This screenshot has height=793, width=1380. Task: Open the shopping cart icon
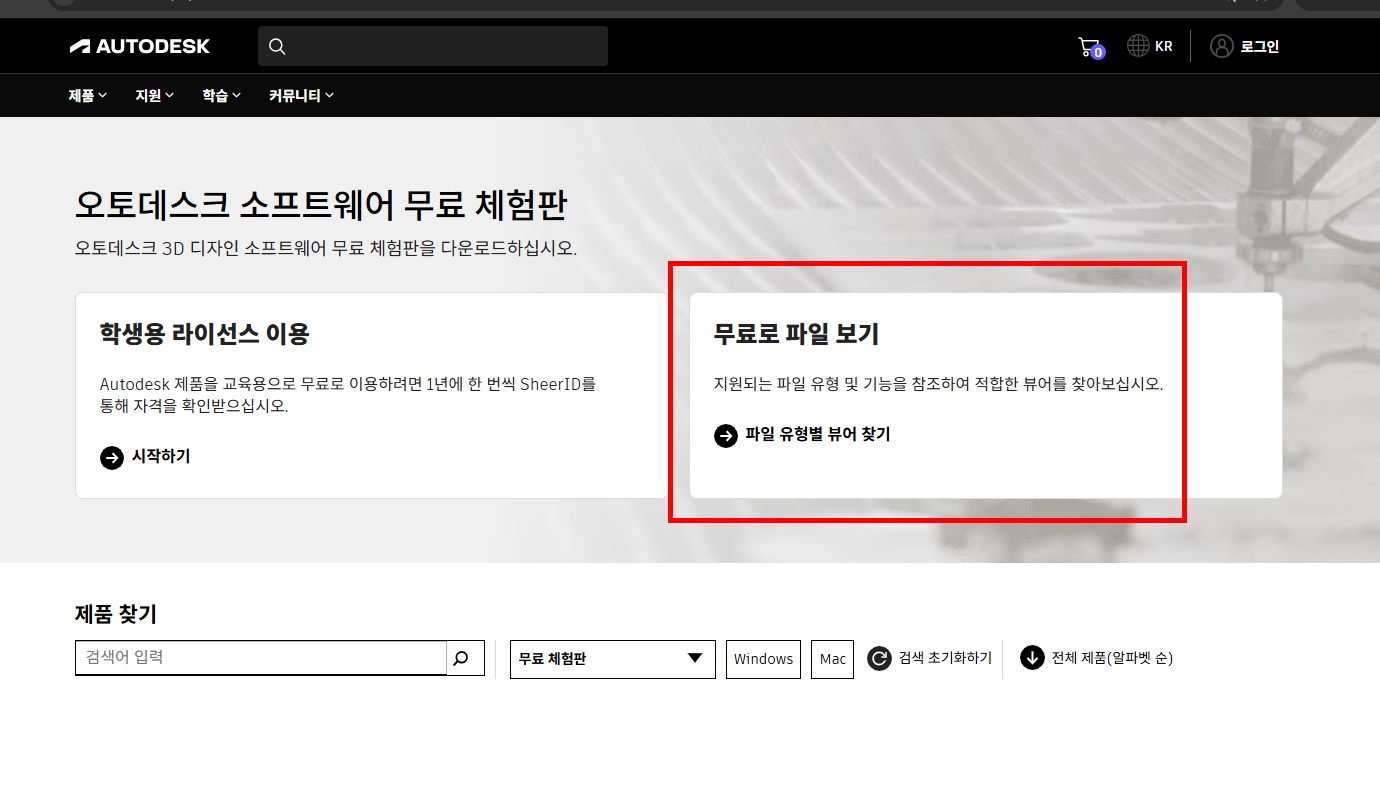pos(1089,45)
